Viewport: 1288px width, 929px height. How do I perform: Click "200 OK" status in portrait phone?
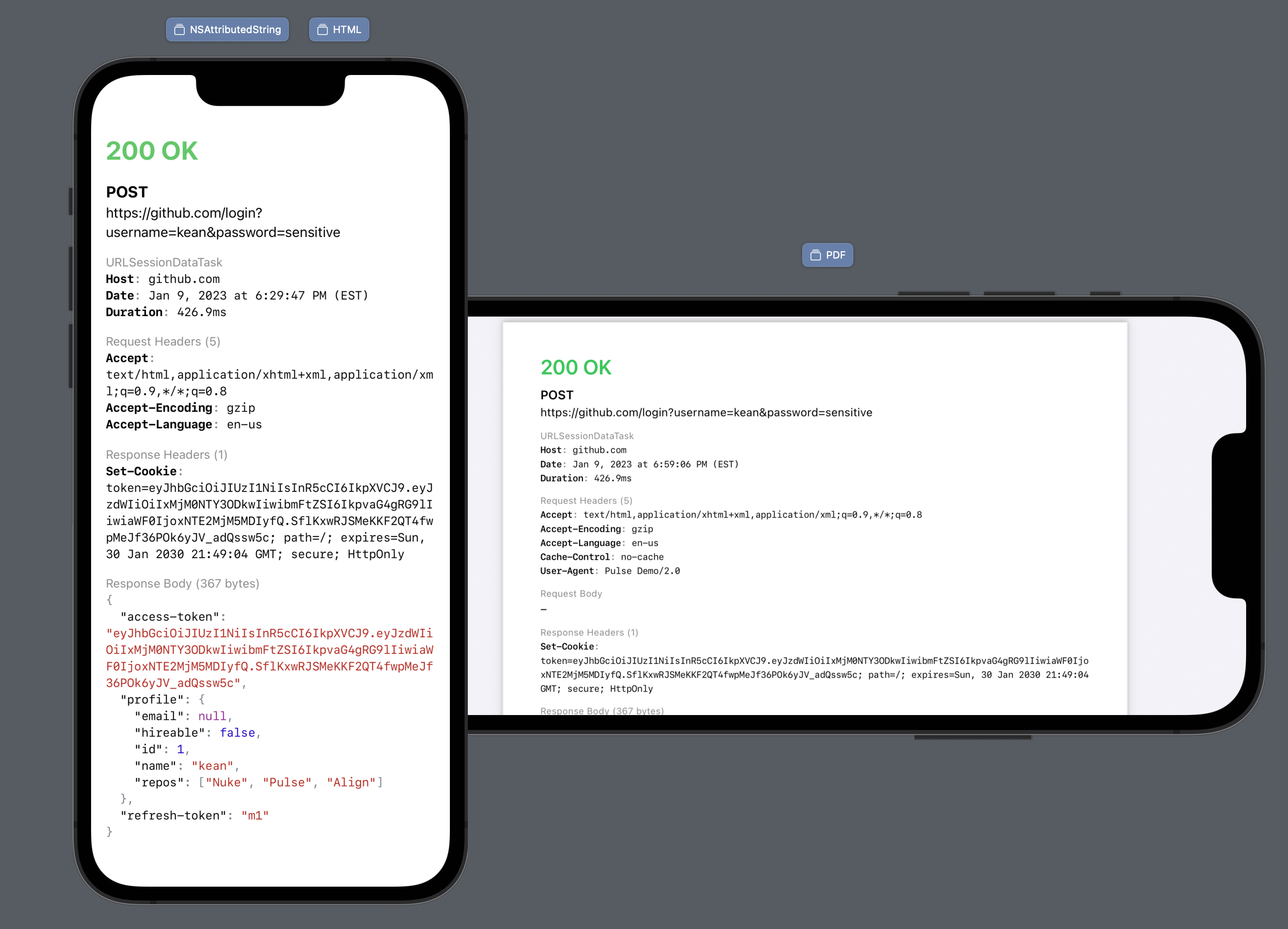(x=152, y=151)
